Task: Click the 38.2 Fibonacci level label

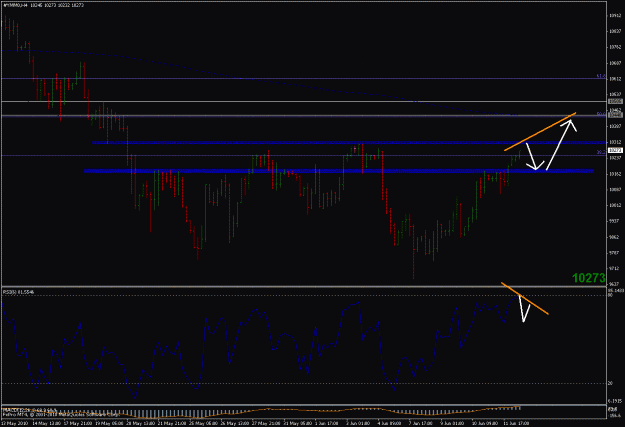Action: tap(601, 152)
